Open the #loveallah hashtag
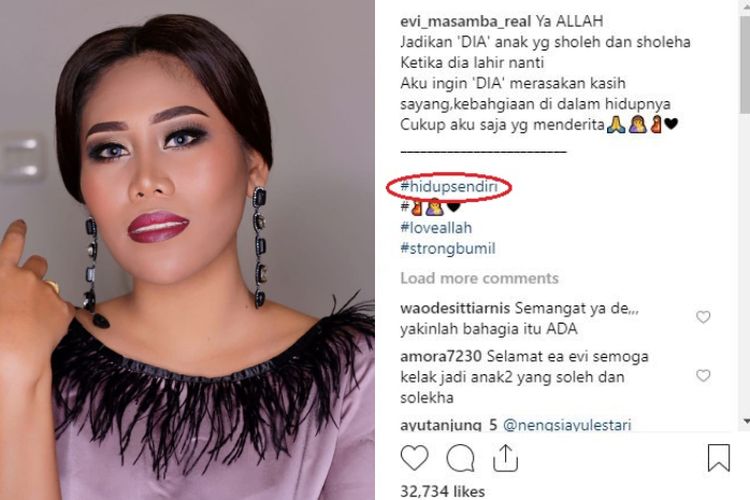Image resolution: width=750 pixels, height=500 pixels. tap(436, 228)
